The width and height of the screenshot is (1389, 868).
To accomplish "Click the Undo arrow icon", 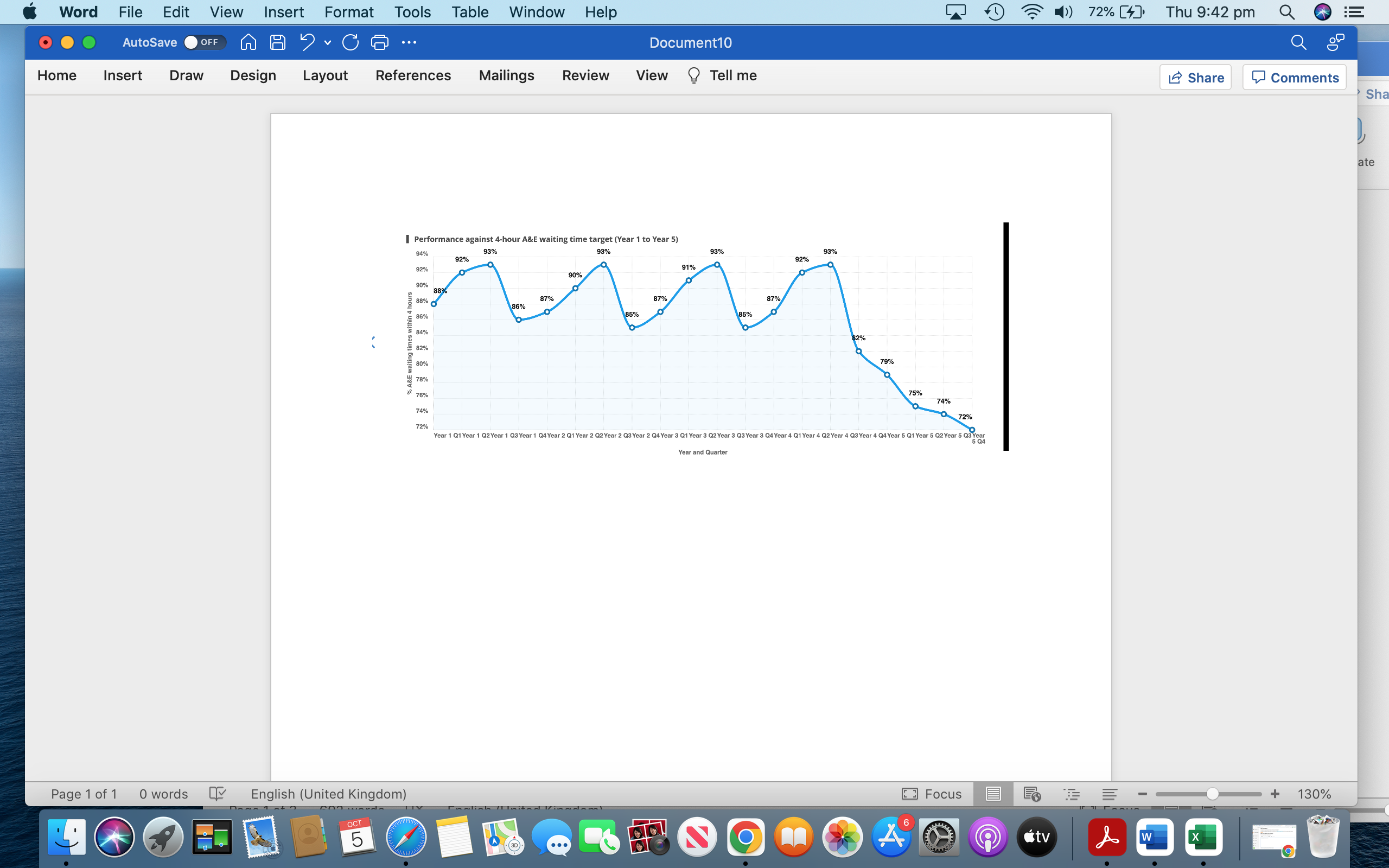I will tap(307, 42).
